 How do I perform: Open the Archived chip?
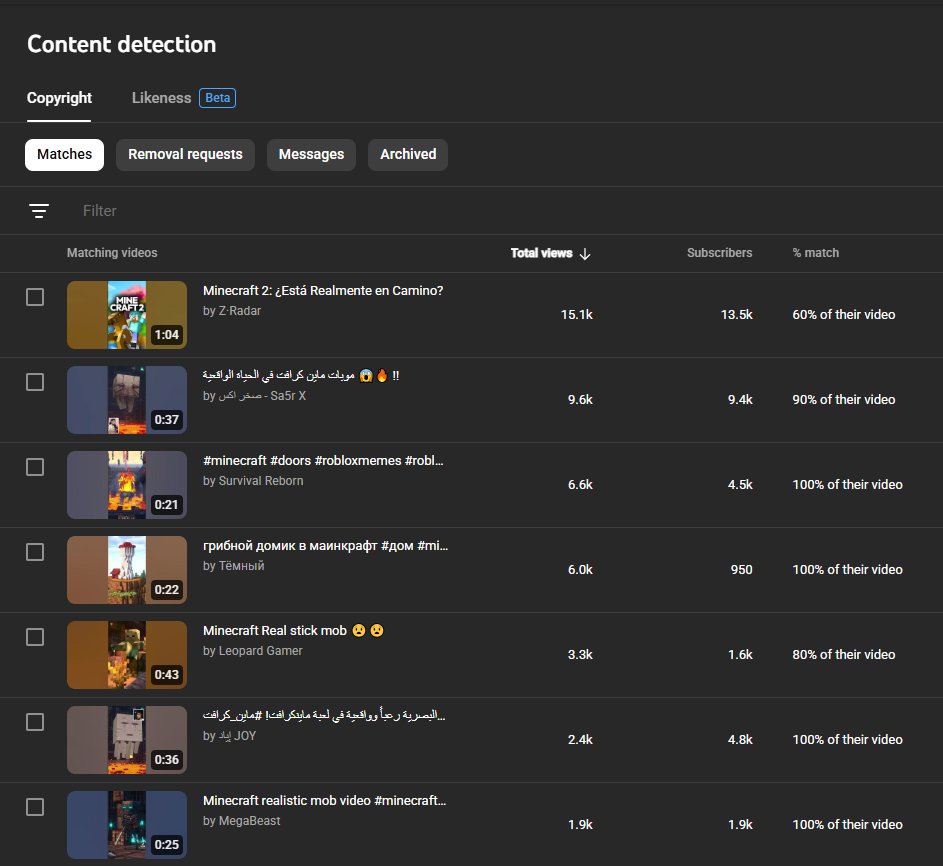point(408,155)
